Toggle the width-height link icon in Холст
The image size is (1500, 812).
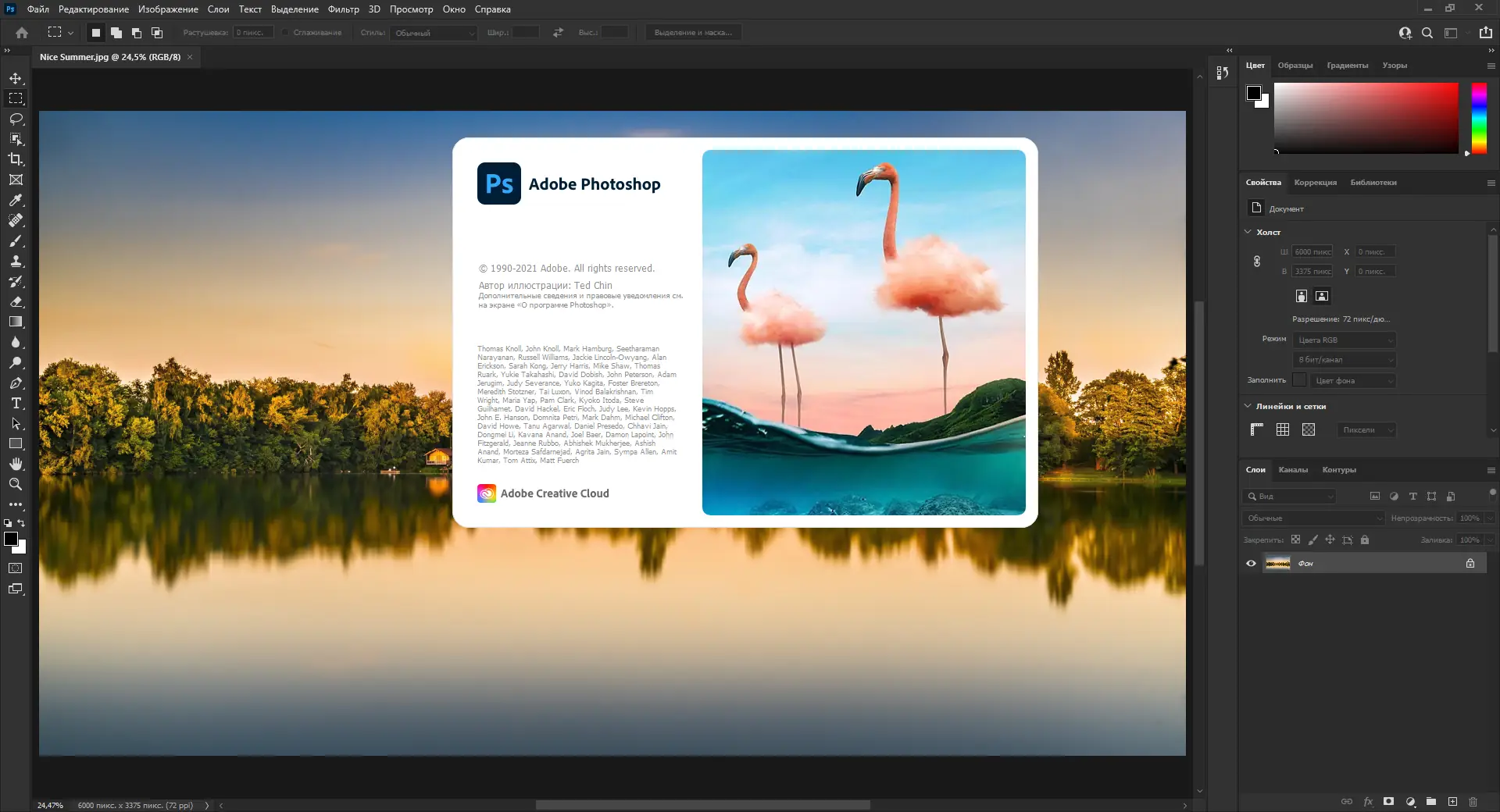pos(1257,262)
